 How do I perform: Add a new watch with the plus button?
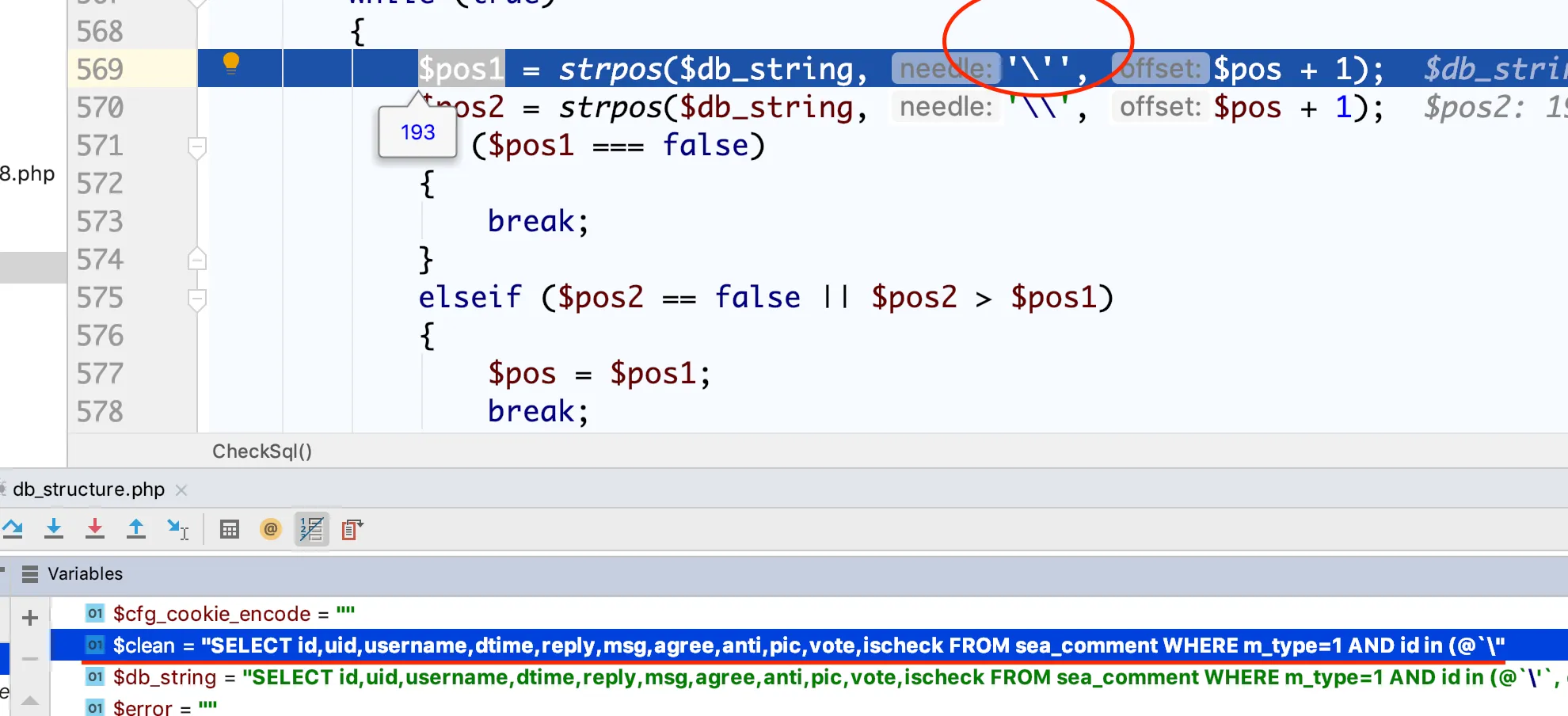tap(30, 618)
